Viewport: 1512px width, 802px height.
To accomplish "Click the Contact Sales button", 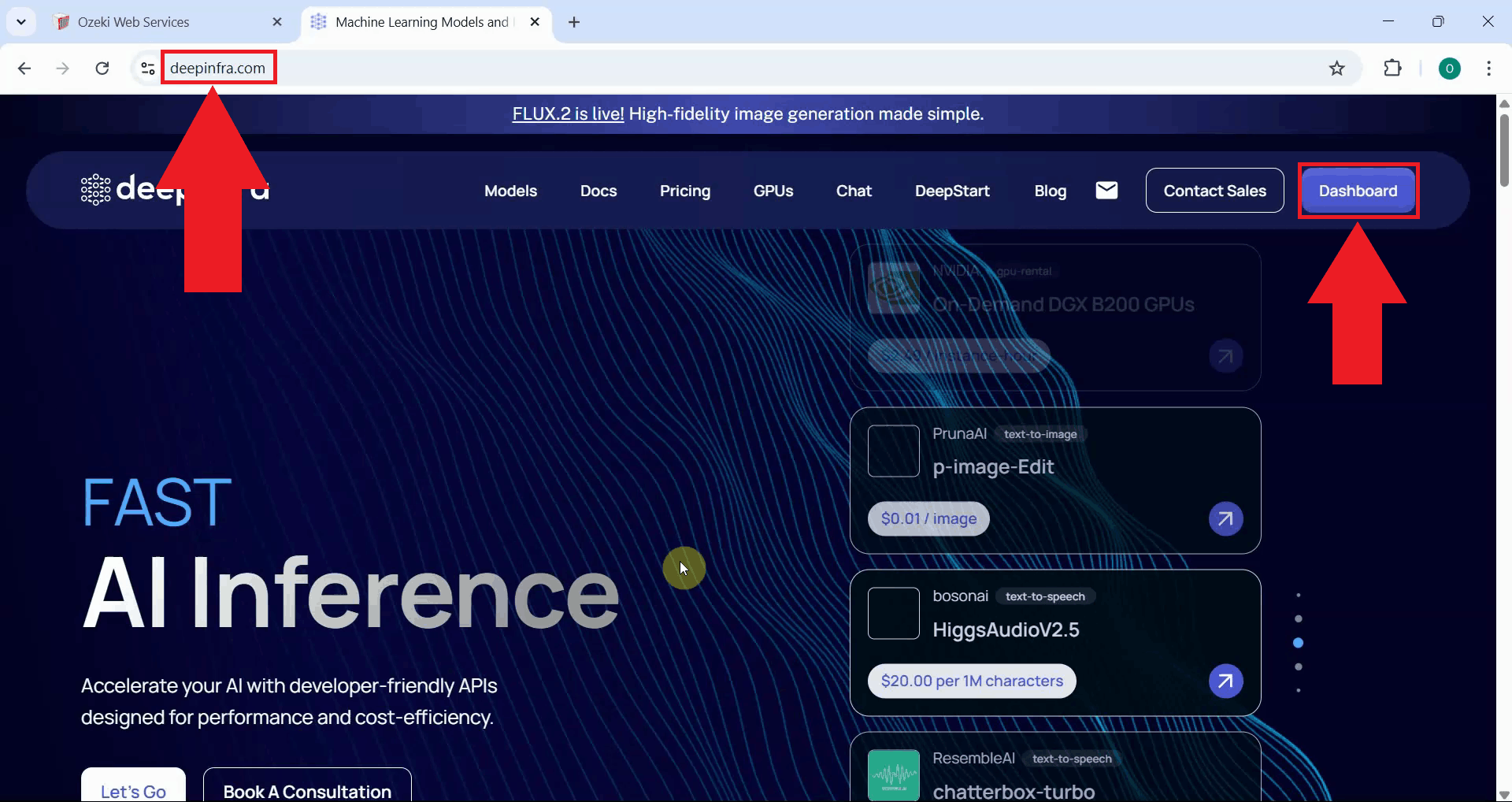I will (x=1214, y=190).
